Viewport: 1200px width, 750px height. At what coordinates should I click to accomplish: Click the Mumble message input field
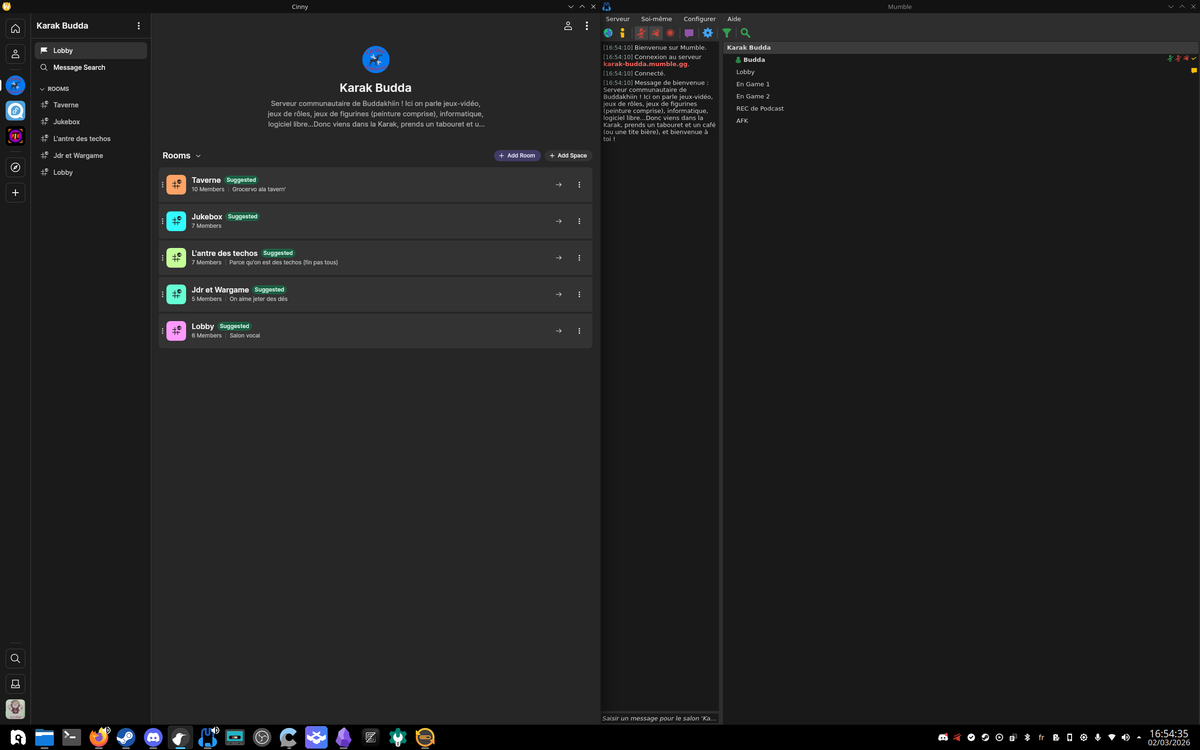[660, 717]
